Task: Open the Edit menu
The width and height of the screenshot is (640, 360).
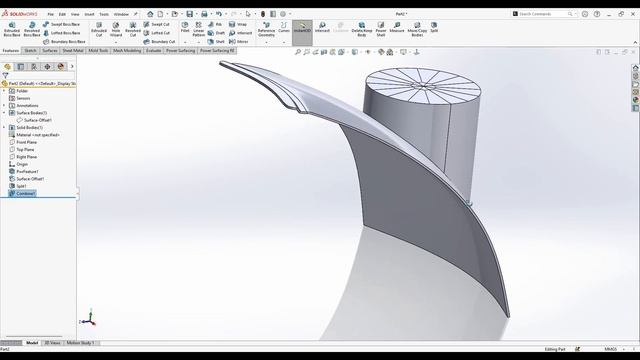Action: pos(62,14)
